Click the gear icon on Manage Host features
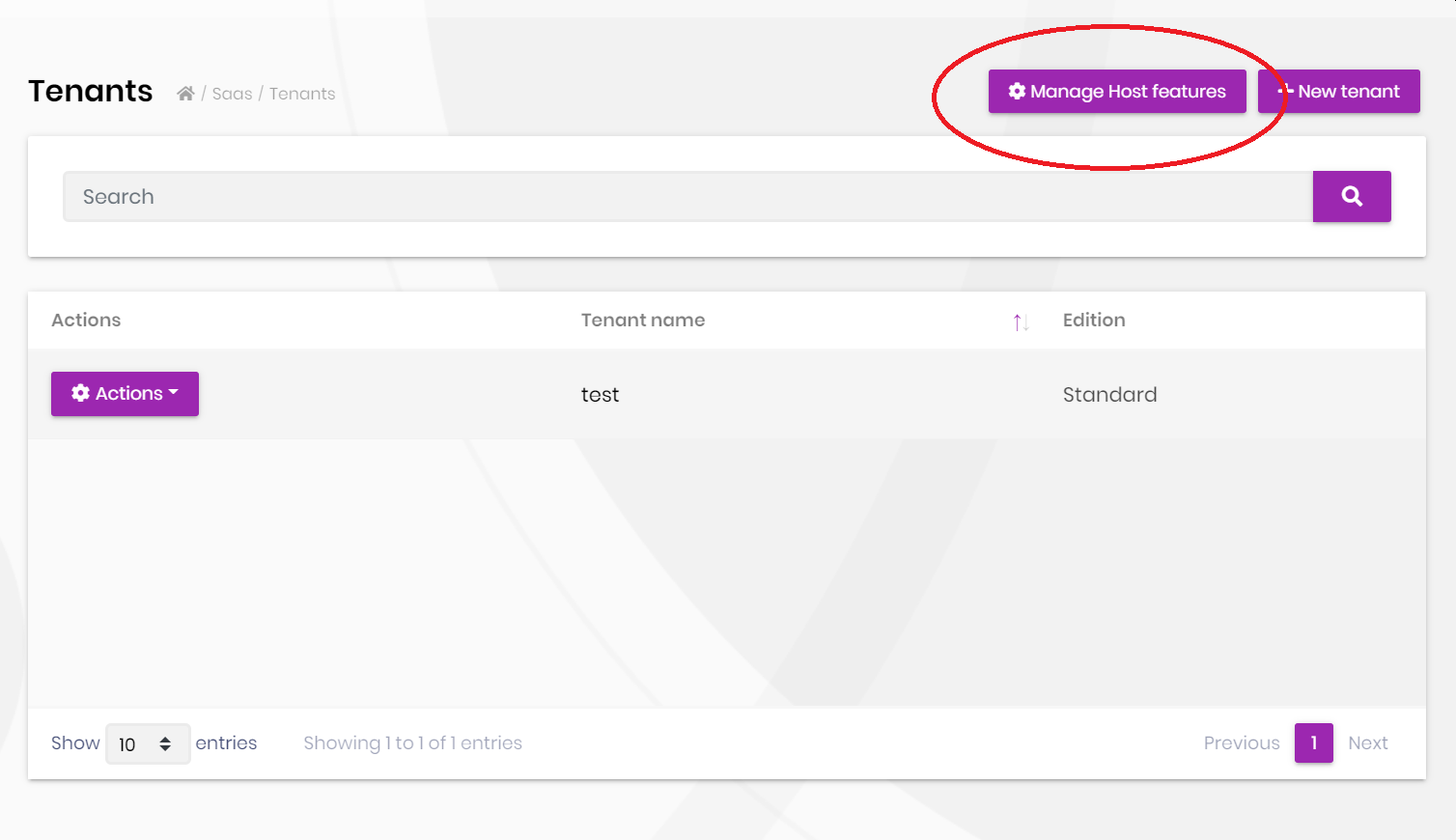 pos(1017,92)
